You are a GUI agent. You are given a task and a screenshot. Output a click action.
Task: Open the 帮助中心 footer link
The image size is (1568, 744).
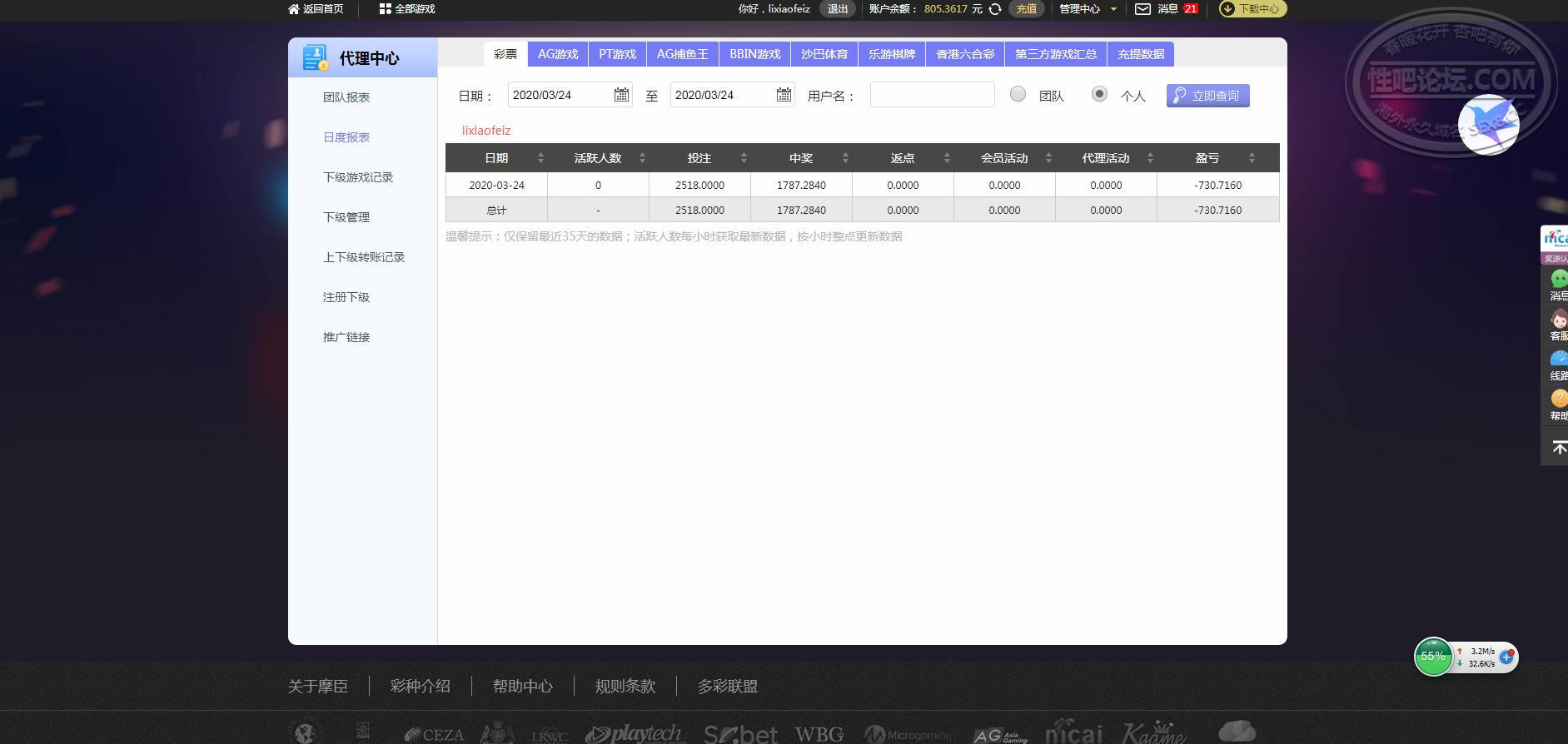(523, 687)
